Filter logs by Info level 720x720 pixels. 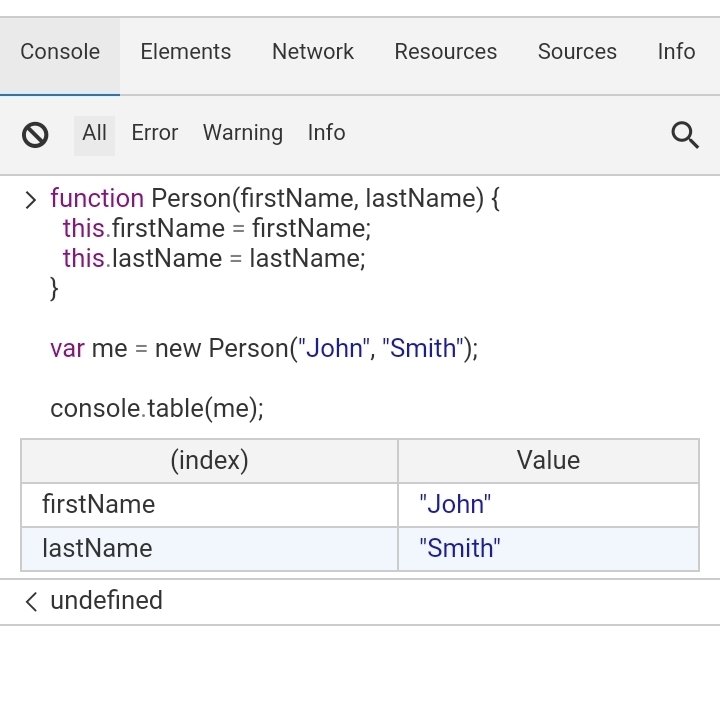(x=326, y=133)
